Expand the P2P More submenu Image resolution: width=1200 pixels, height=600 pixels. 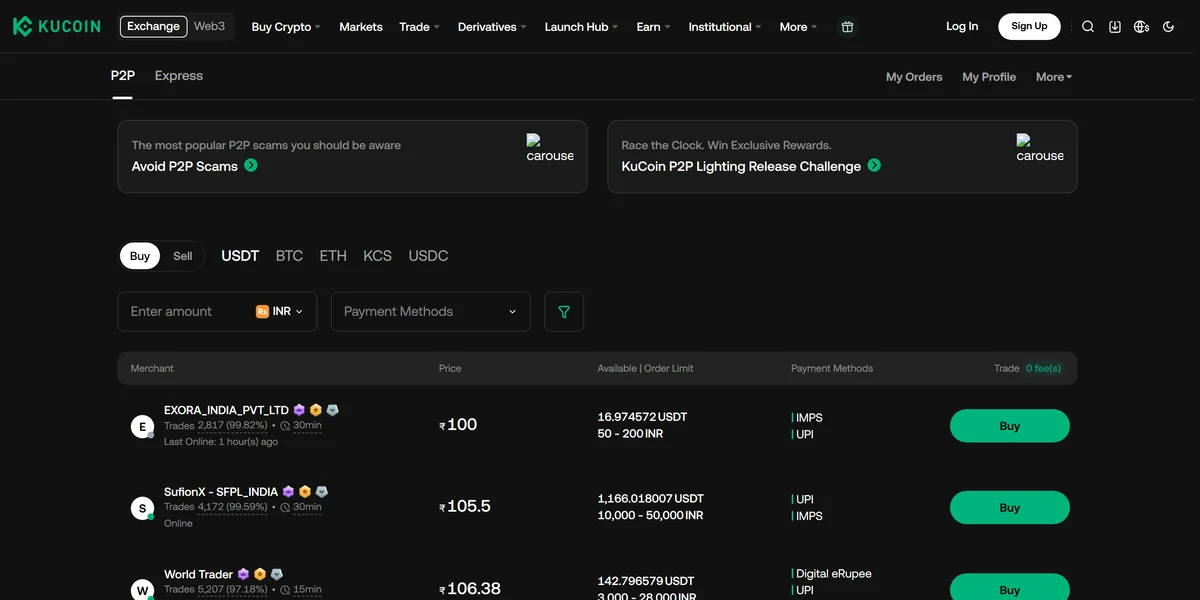(x=1054, y=77)
